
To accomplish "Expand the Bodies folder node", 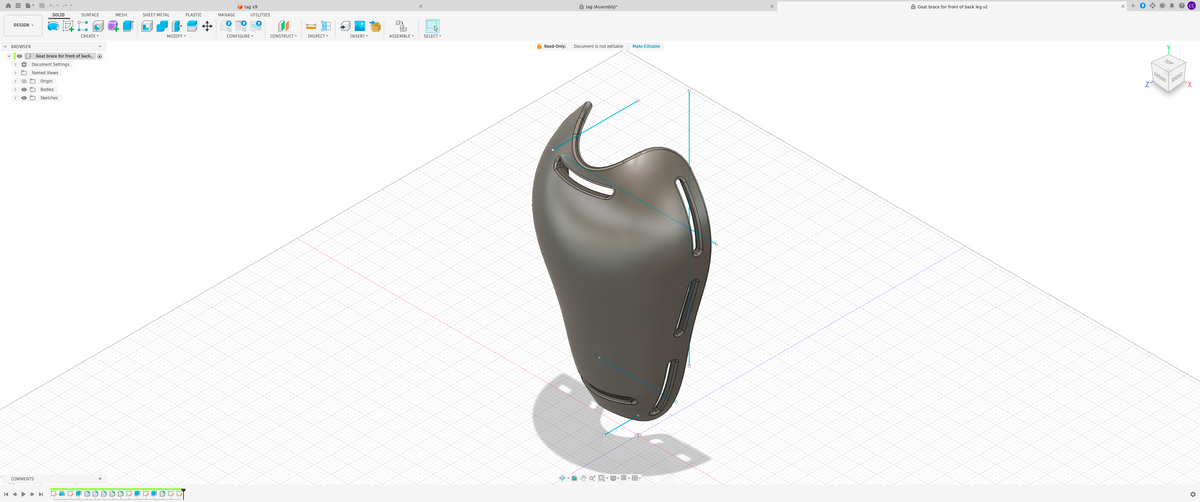I will pos(15,89).
